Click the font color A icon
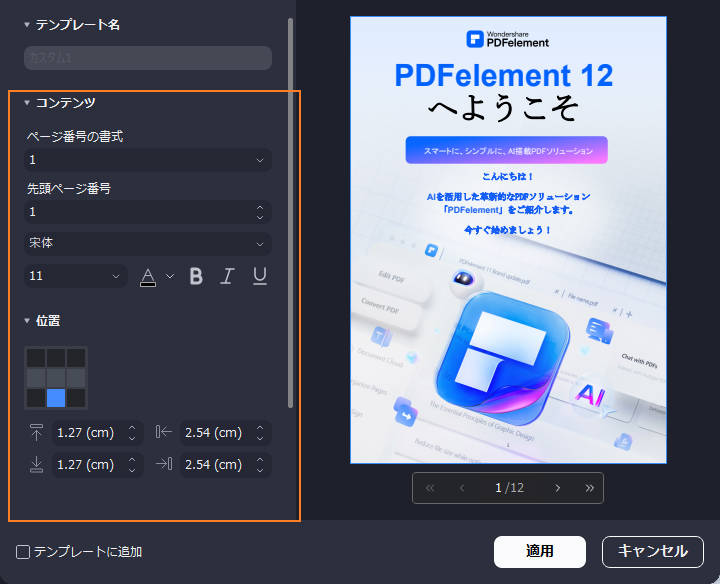Screen dimensions: 720x584 click(x=147, y=277)
